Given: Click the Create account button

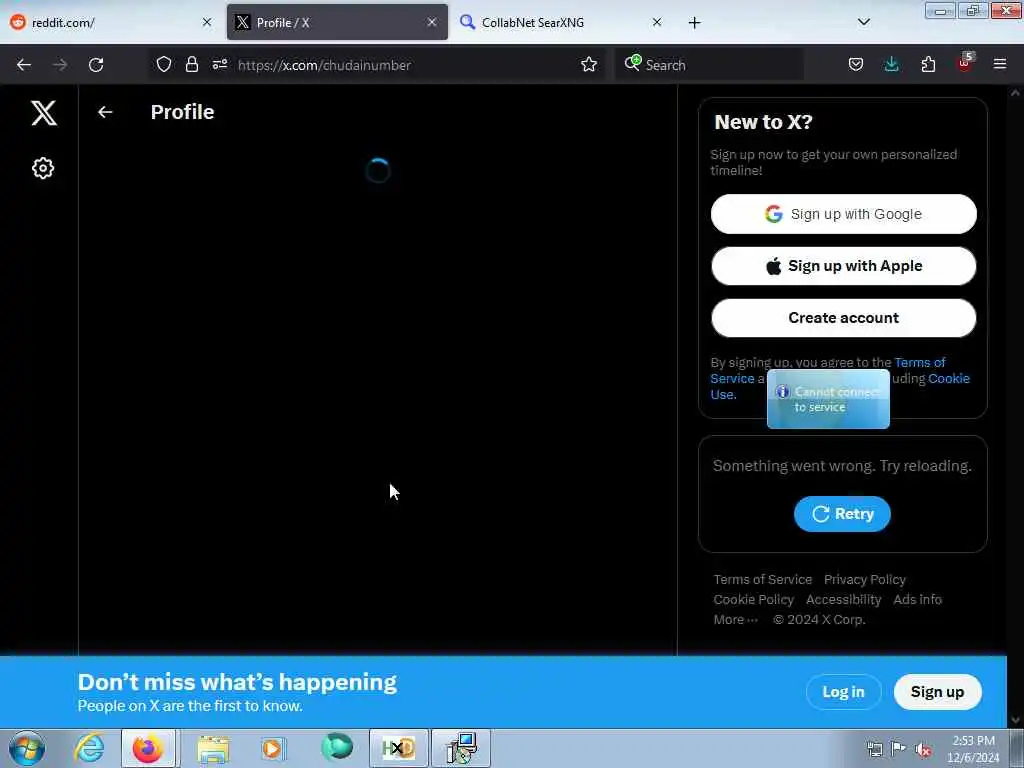Looking at the screenshot, I should 843,318.
